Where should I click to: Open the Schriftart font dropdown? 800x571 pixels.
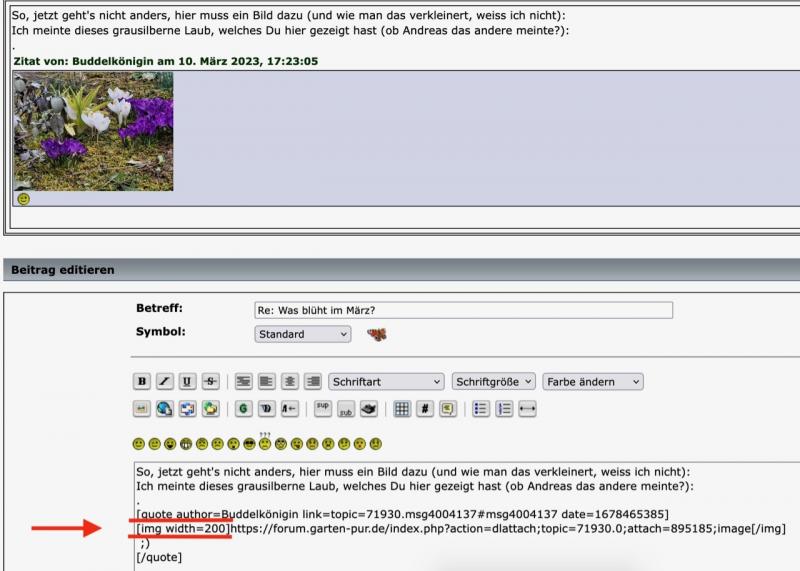(386, 381)
